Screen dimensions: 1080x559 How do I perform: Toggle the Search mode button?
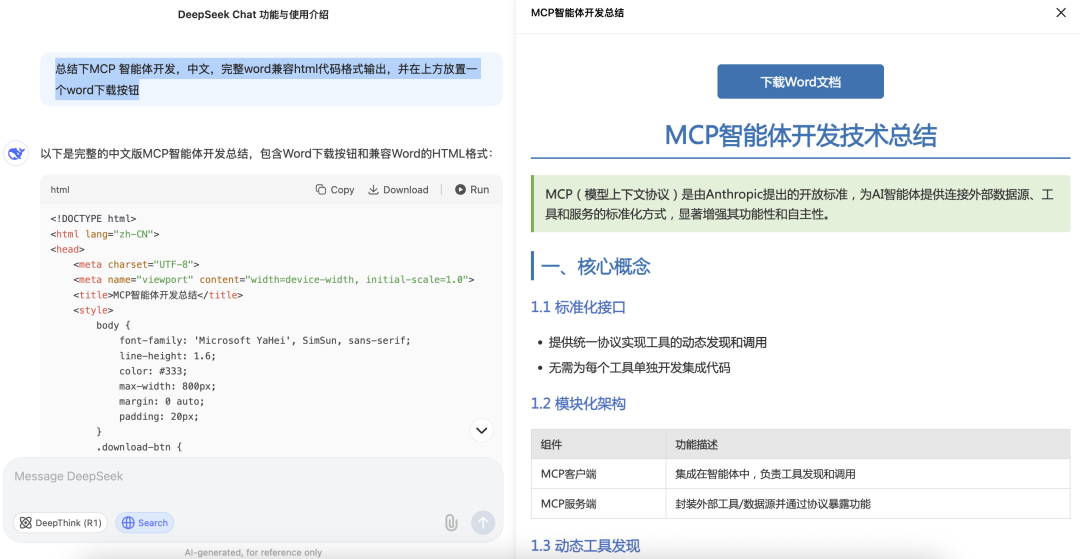pyautogui.click(x=145, y=523)
